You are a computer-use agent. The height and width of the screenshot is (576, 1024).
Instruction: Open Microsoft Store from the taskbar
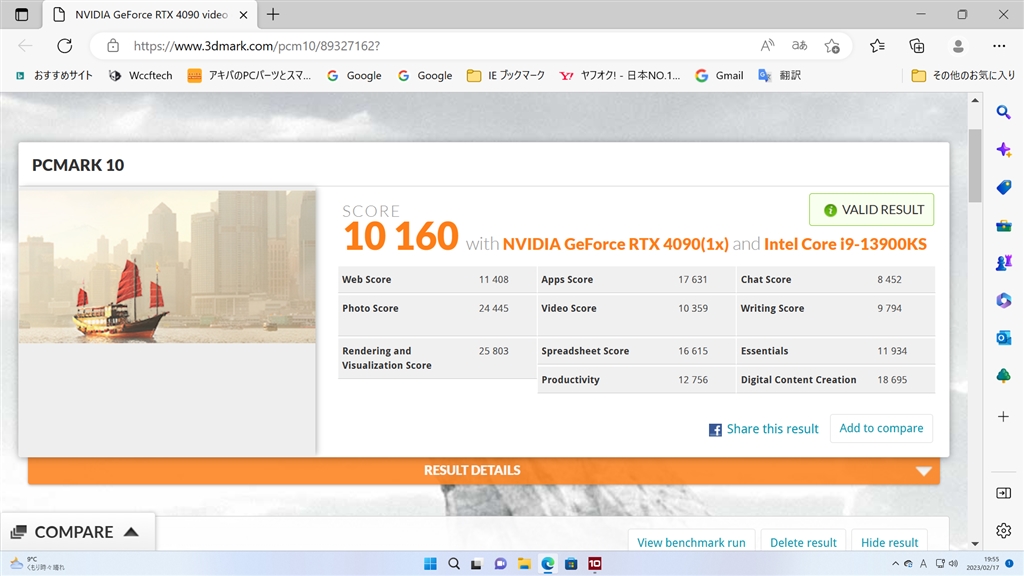click(x=571, y=564)
